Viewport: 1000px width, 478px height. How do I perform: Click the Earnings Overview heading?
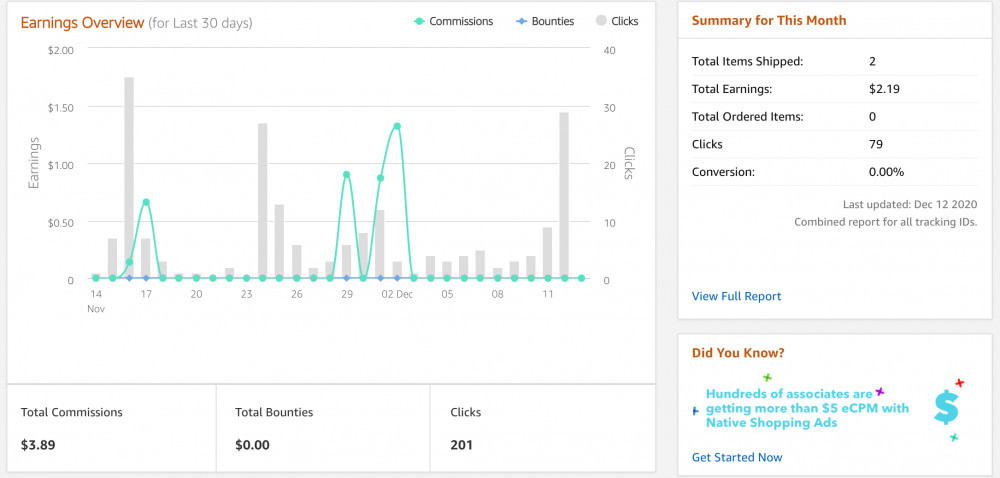(x=82, y=22)
